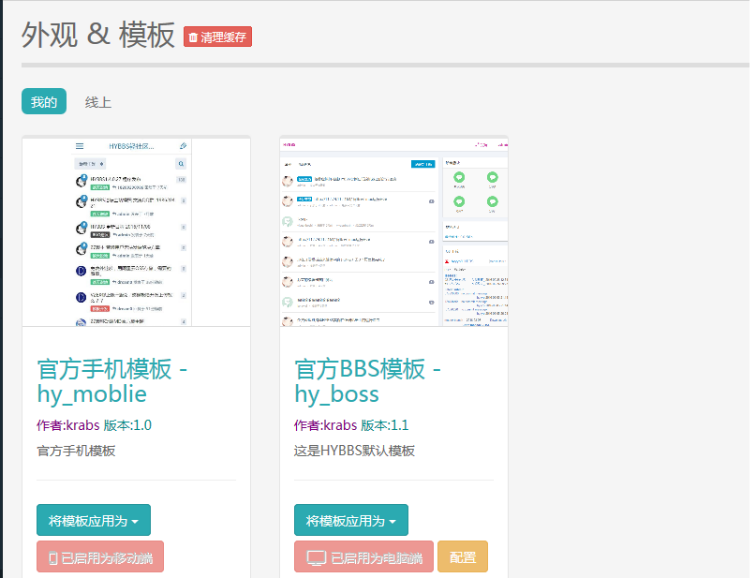Click description 这是HYBBS默认模板
This screenshot has width=750, height=578.
coord(354,451)
